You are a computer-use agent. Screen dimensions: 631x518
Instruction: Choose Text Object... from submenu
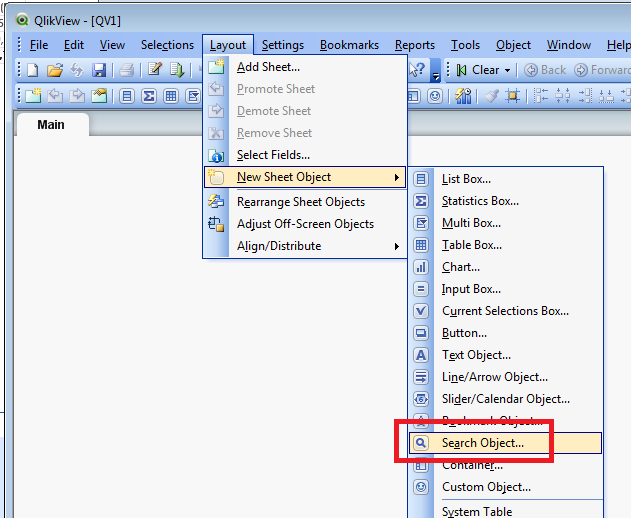(x=505, y=355)
